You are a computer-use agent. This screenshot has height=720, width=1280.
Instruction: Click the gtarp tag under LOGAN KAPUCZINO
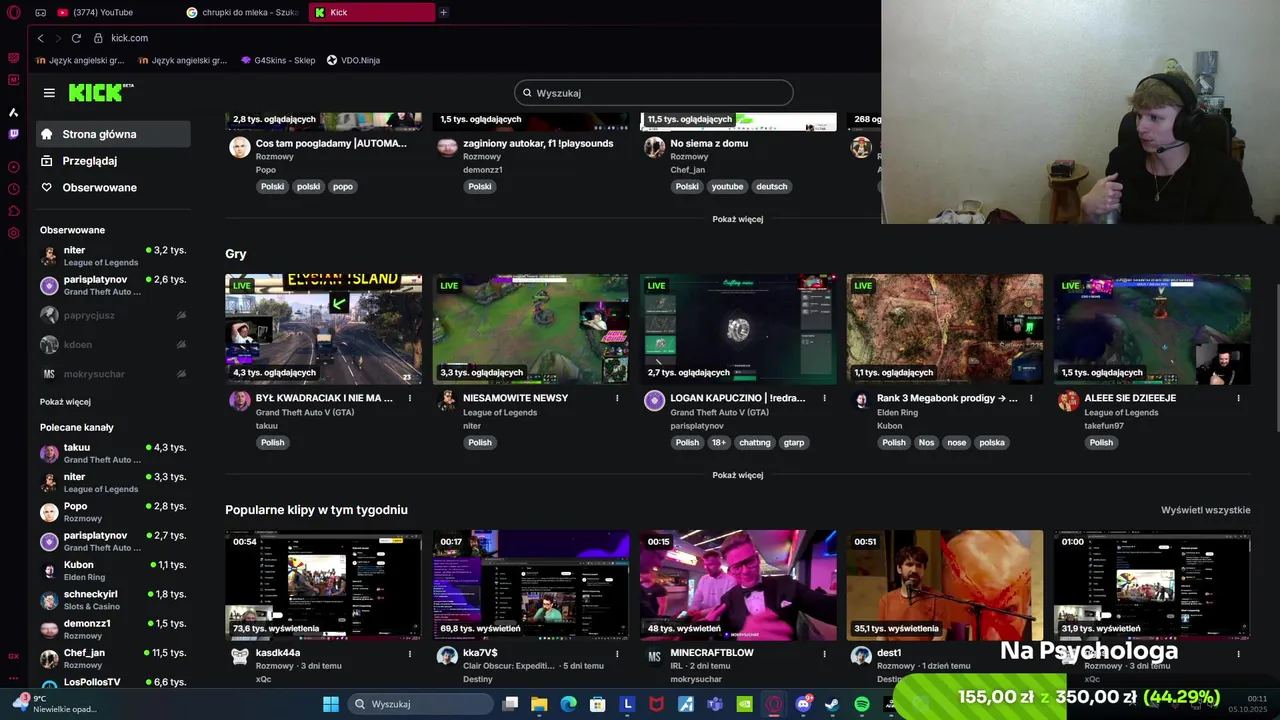point(794,442)
